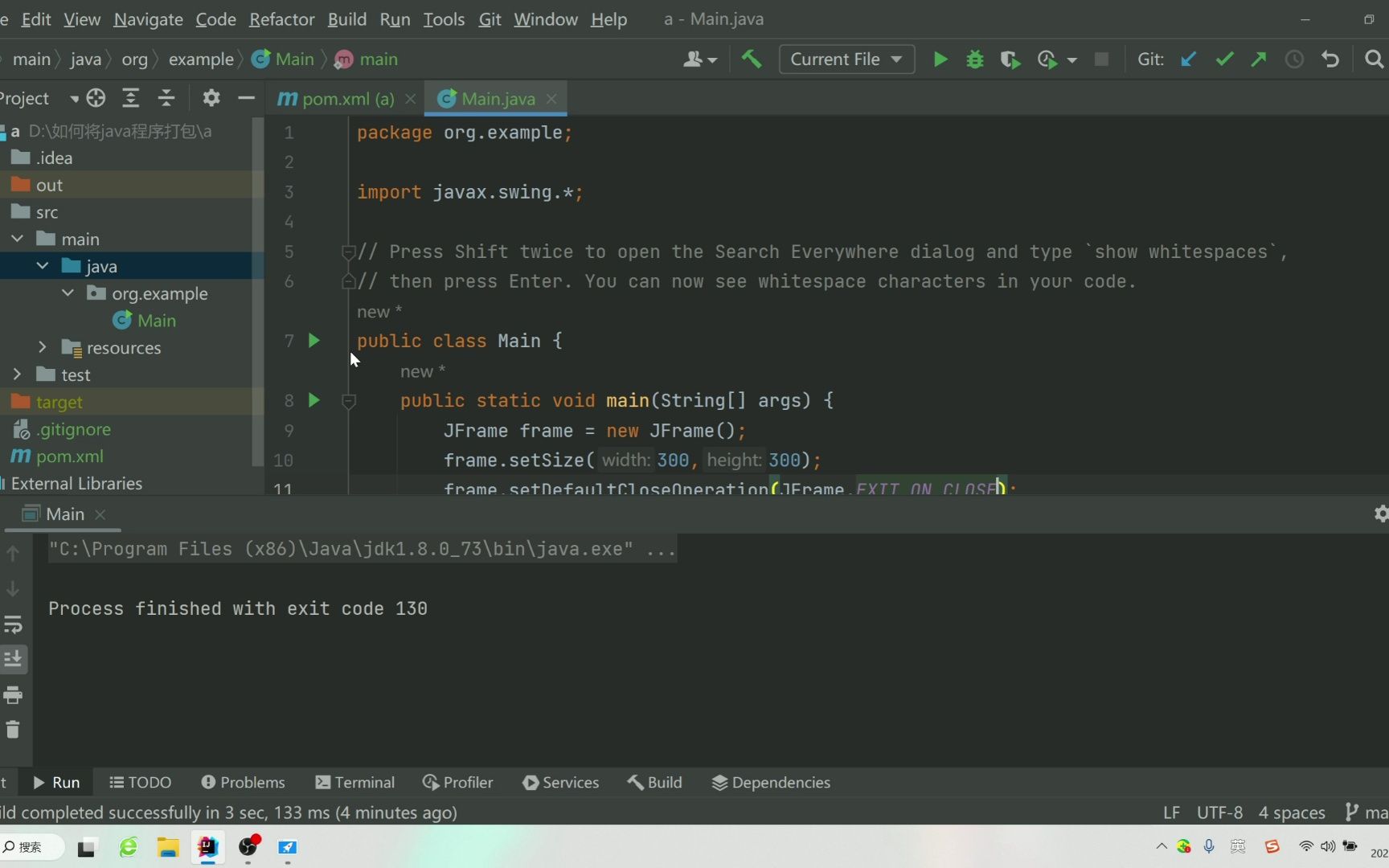Git commit green checkmark icon
This screenshot has height=868, width=1389.
(1224, 59)
